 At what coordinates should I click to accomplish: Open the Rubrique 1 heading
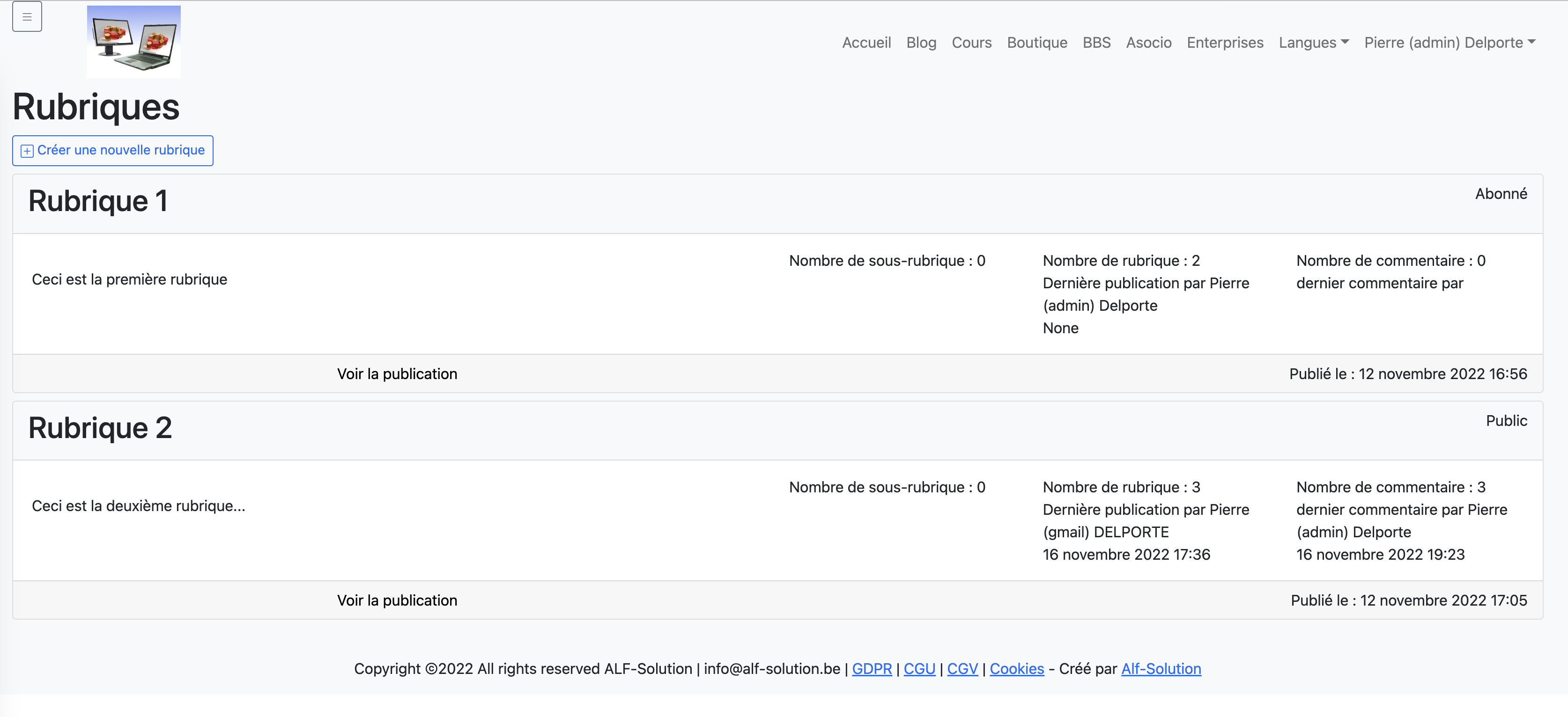(98, 201)
